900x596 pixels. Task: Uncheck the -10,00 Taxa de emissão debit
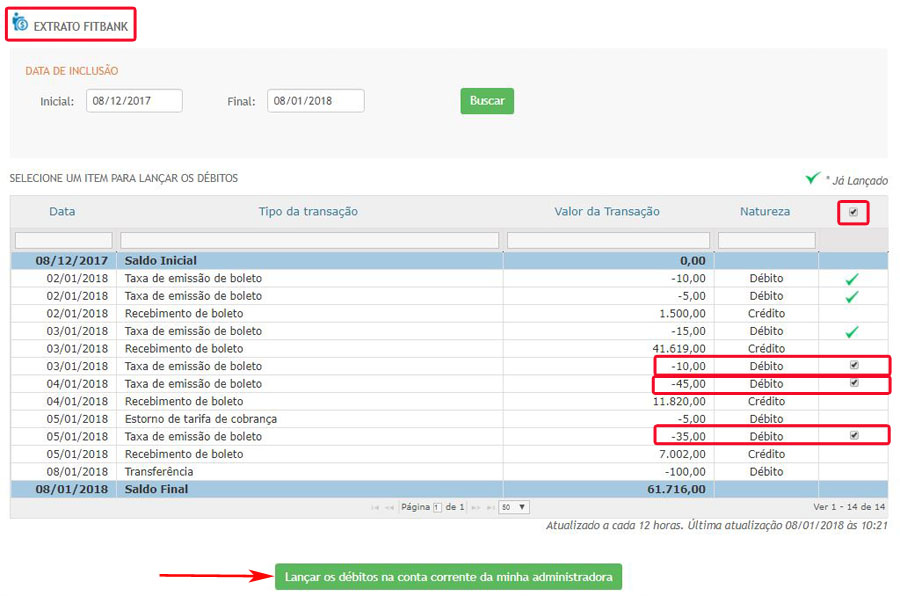pos(855,366)
